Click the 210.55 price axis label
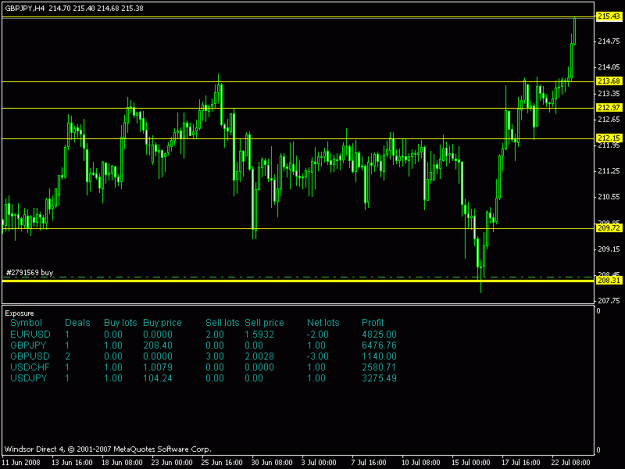Image resolution: width=625 pixels, height=469 pixels. (609, 197)
